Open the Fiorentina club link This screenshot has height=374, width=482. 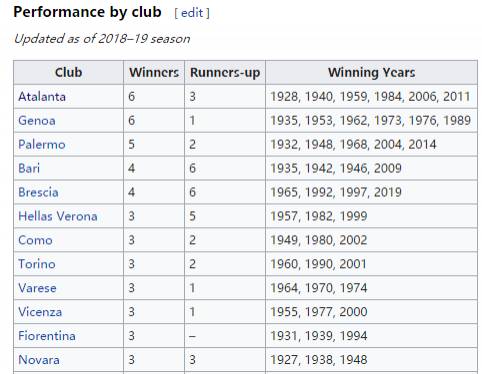[47, 336]
